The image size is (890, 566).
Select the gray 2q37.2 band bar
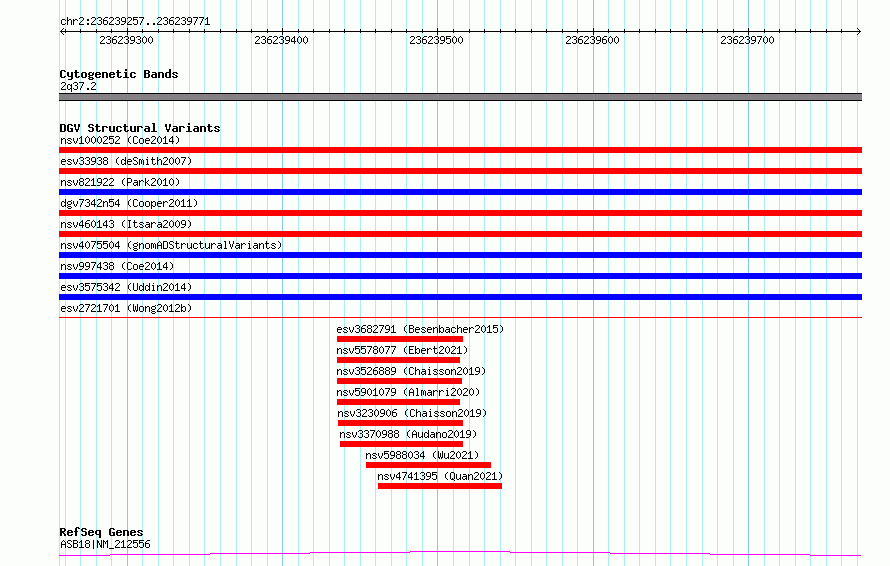(x=460, y=97)
